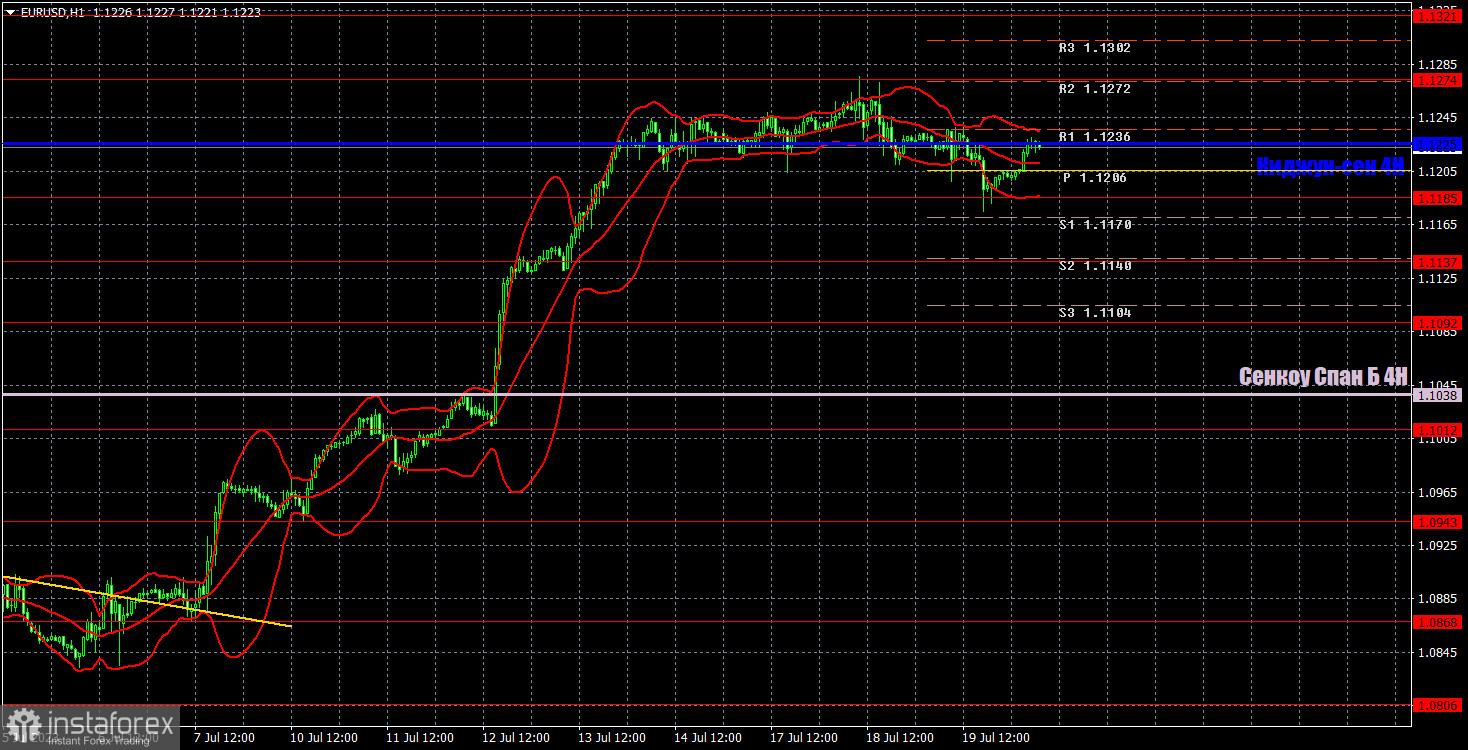
Task: Click the 18 Jul 12:00 time label
Action: [898, 738]
